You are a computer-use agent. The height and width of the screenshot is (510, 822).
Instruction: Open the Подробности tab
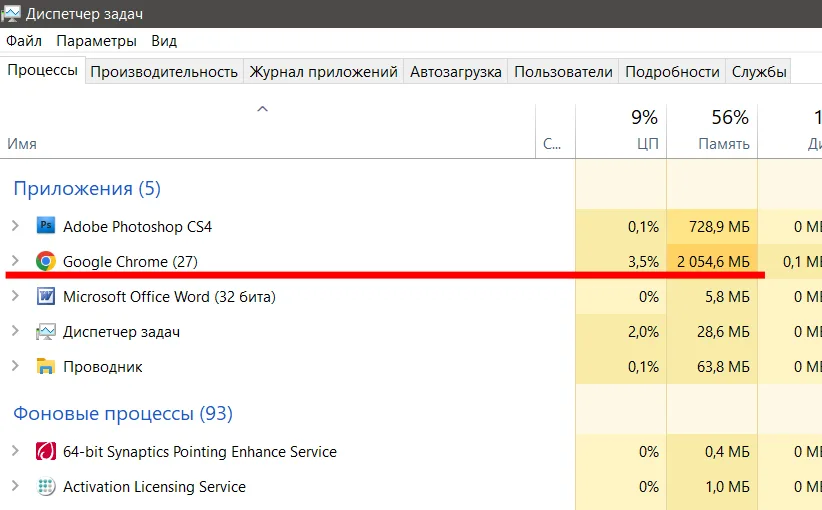[672, 71]
